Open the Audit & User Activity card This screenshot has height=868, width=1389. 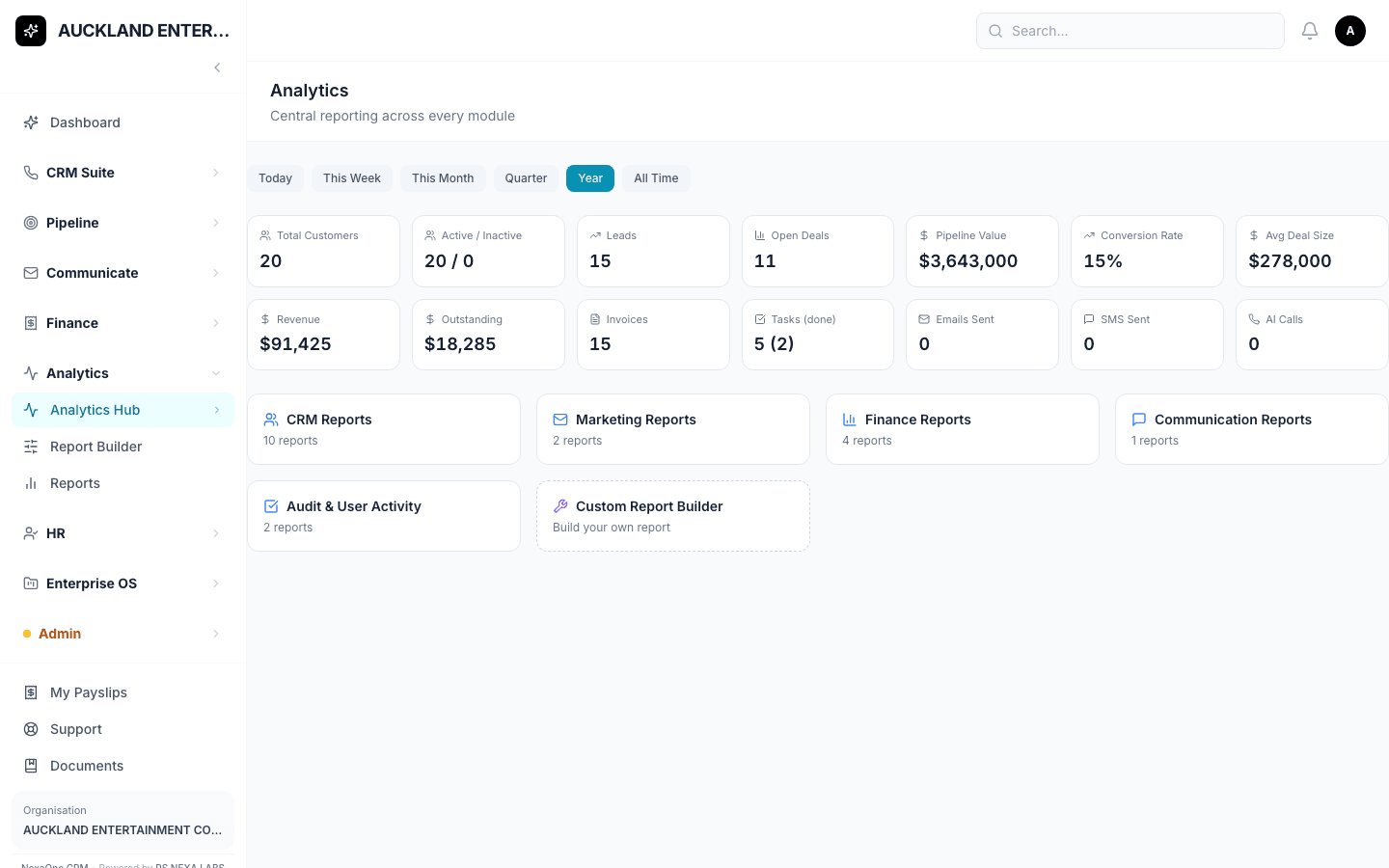click(x=384, y=516)
